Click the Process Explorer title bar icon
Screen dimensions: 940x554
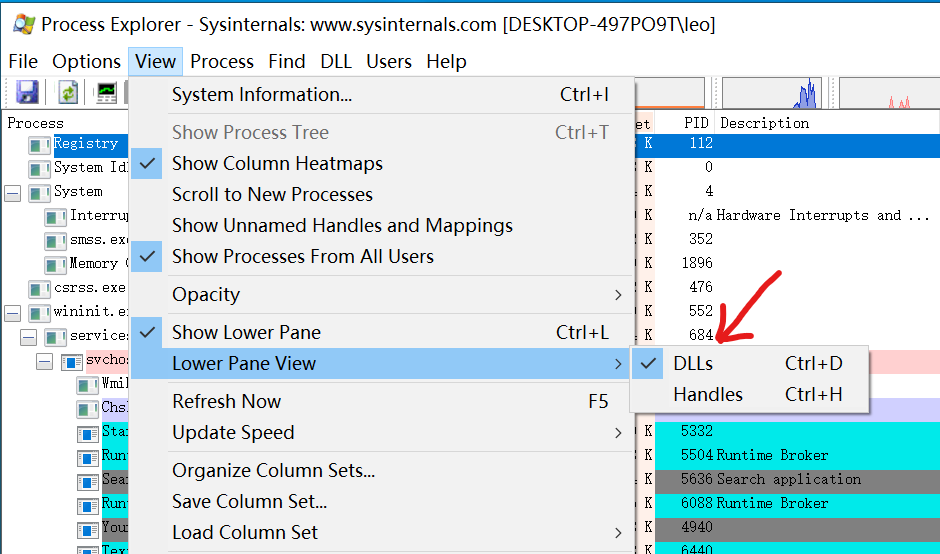24,24
